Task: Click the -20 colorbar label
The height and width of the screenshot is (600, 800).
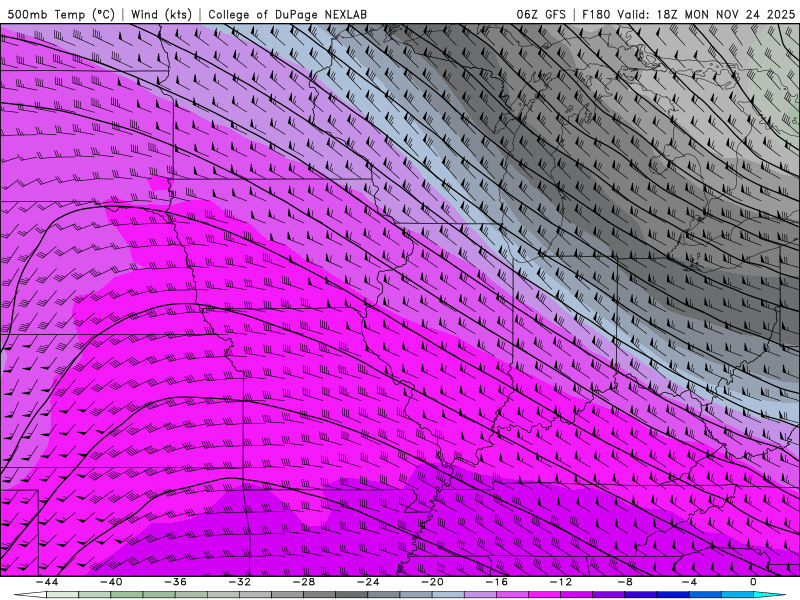Action: click(x=432, y=582)
